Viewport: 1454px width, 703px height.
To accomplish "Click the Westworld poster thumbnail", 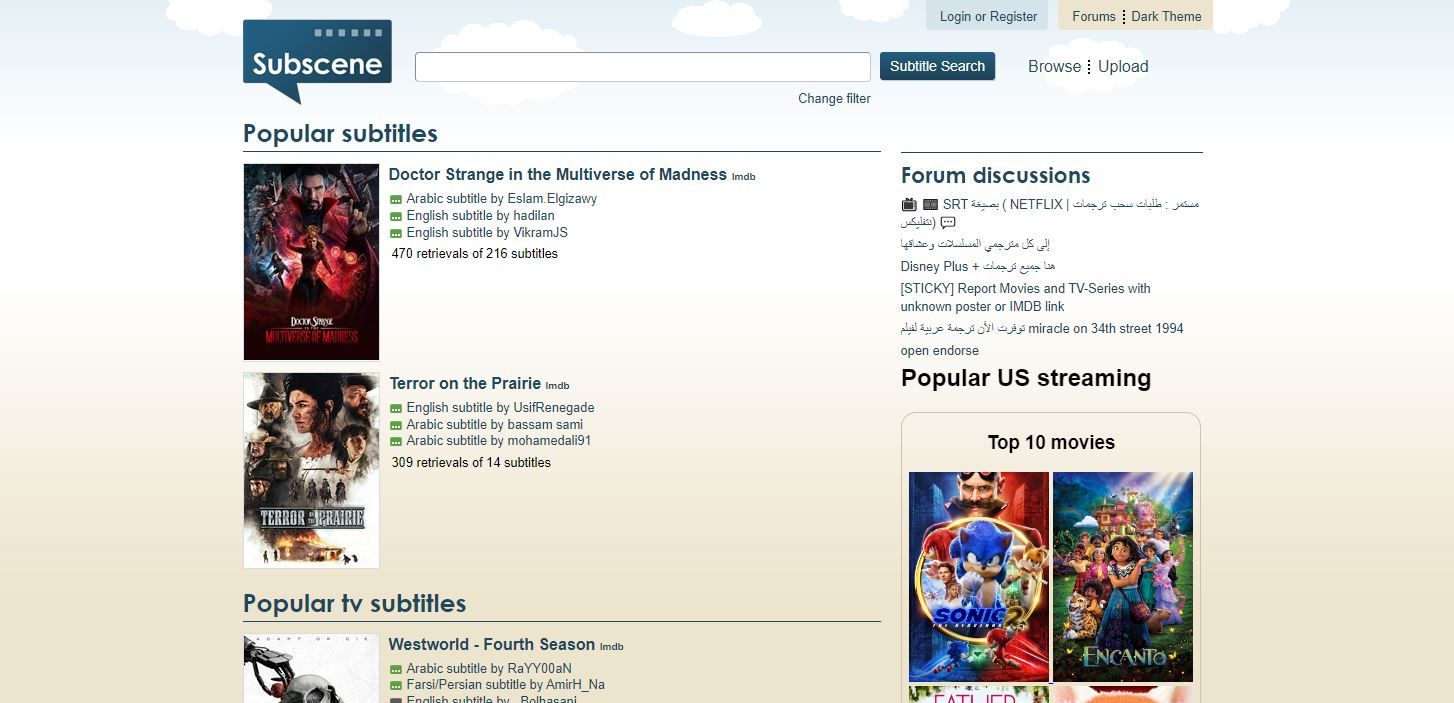I will click(x=311, y=668).
